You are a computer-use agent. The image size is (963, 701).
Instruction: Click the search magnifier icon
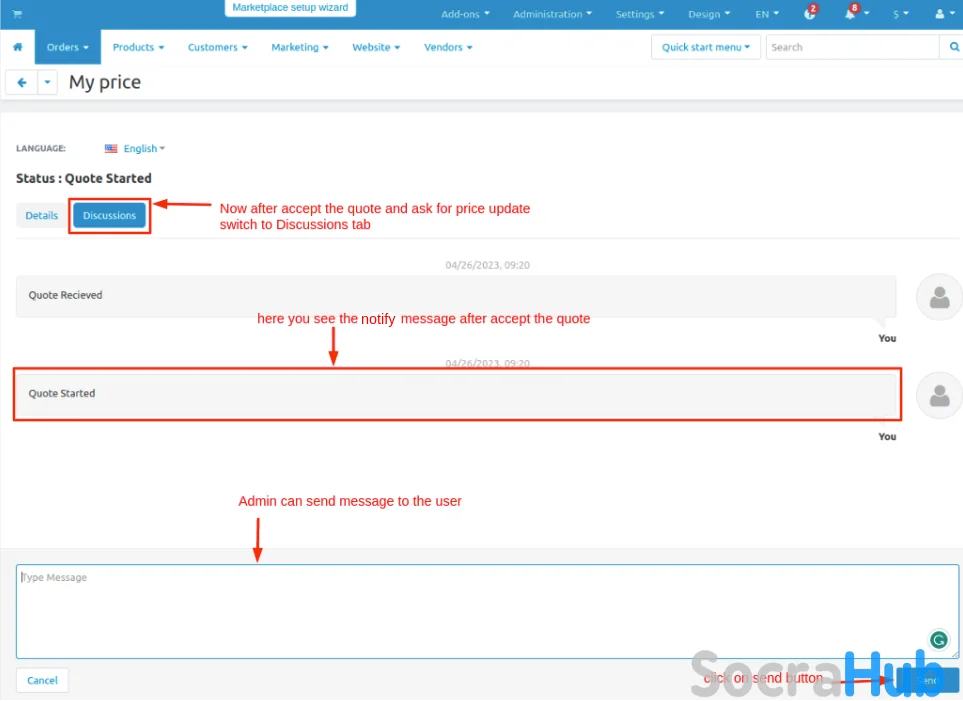[954, 47]
